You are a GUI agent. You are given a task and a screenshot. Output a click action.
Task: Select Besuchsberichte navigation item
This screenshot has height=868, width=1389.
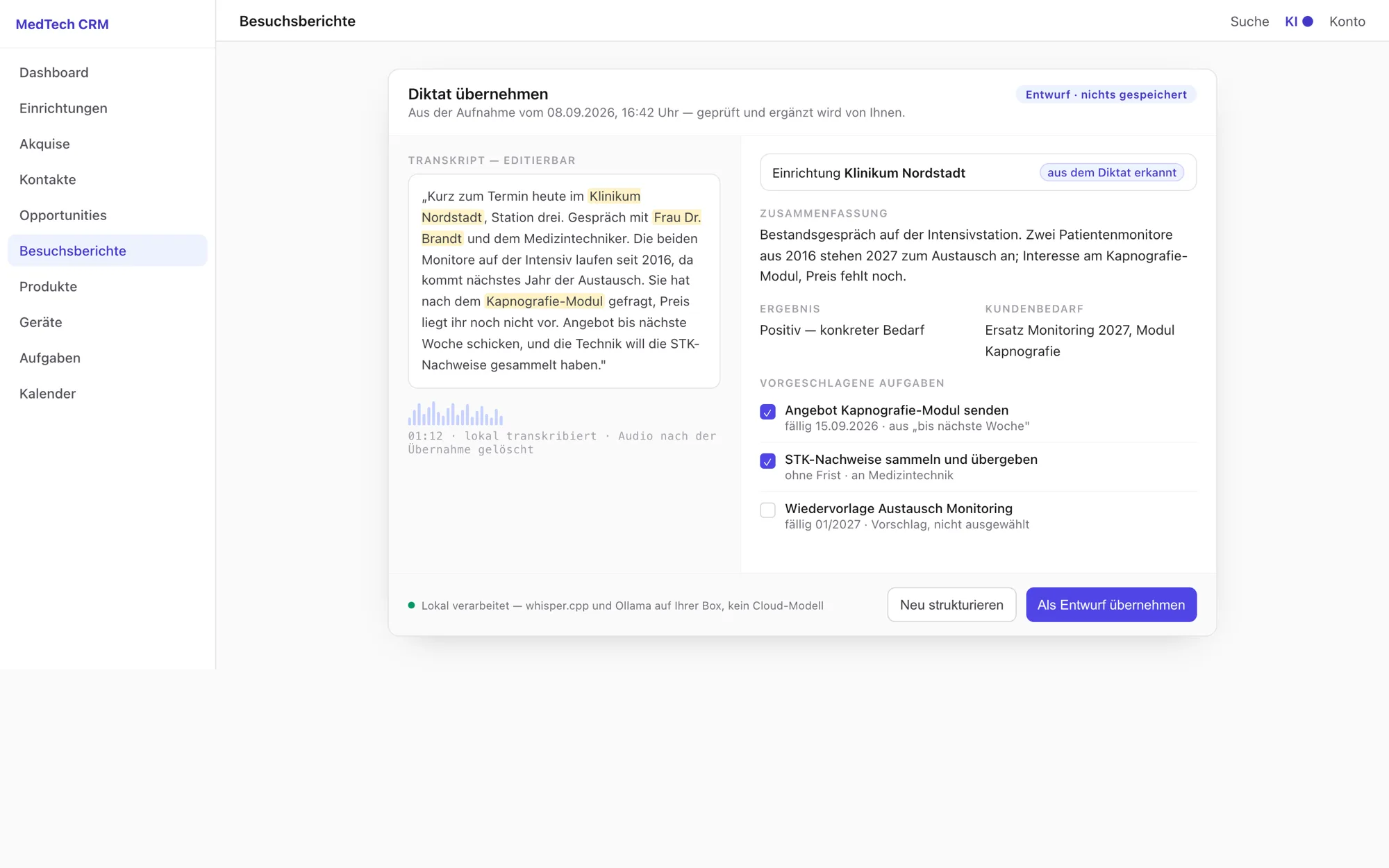pos(108,251)
